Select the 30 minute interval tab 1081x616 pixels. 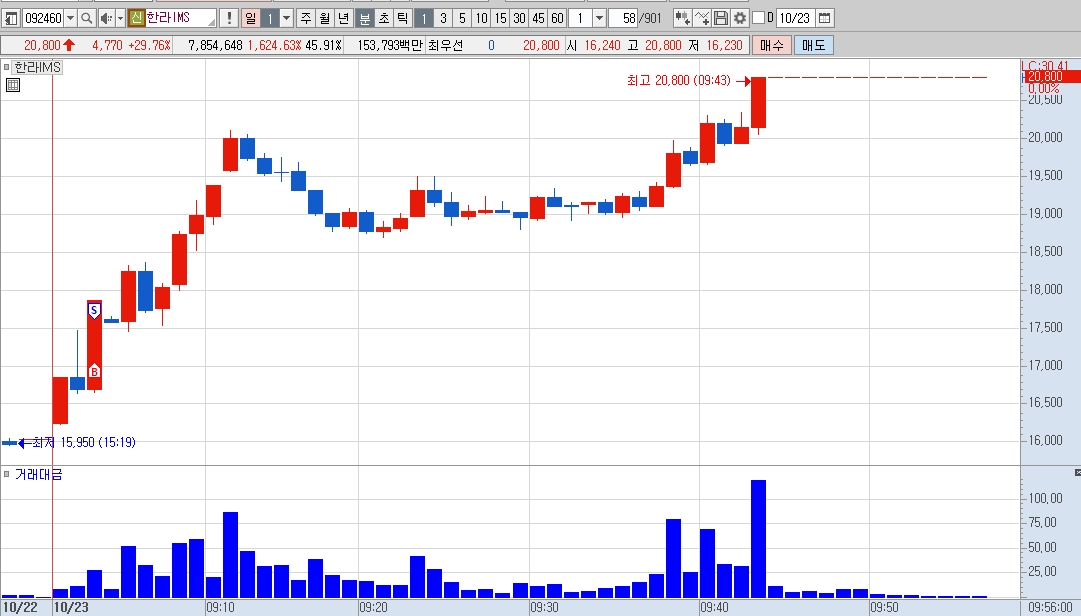(x=519, y=18)
